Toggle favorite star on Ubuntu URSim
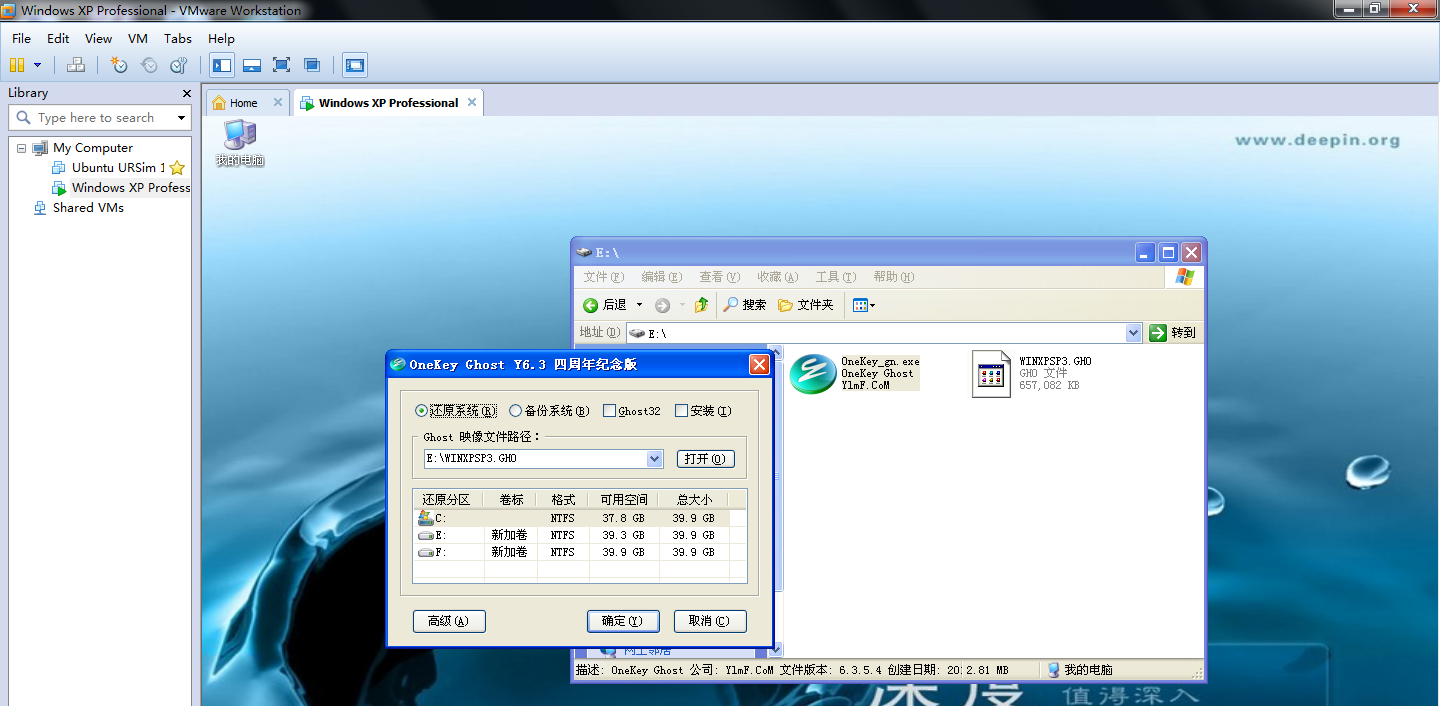 (177, 167)
